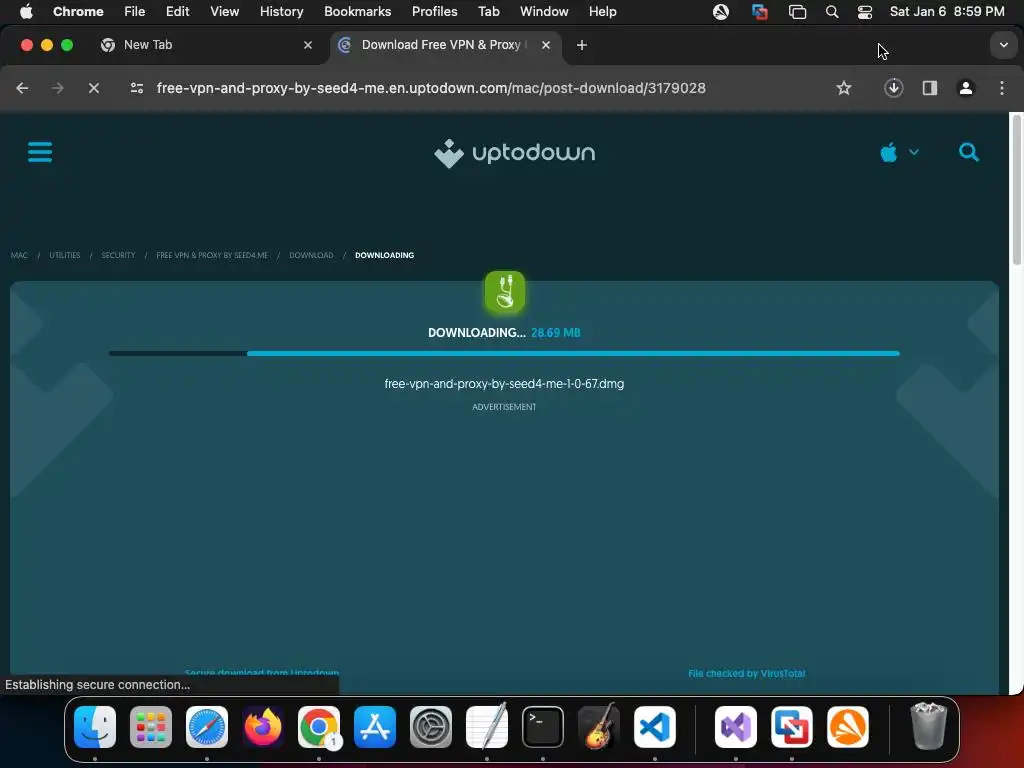Open Chrome three-dot menu
This screenshot has height=768, width=1024.
point(1002,88)
